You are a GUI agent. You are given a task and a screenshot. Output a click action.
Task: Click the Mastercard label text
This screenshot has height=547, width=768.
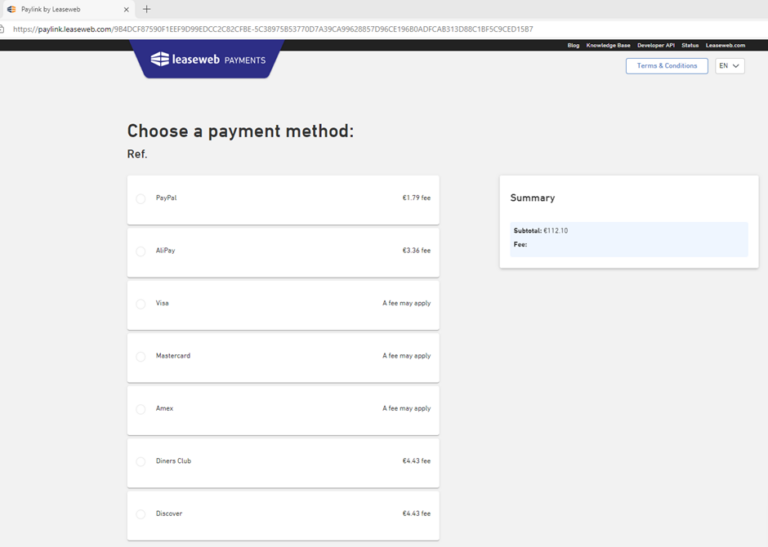pyautogui.click(x=173, y=356)
